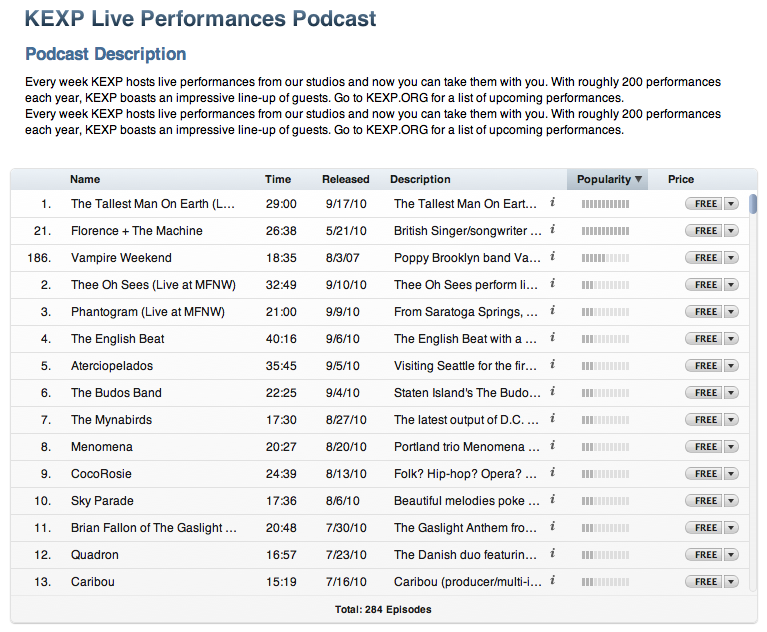Click info icon for The Budos Band
This screenshot has width=767, height=632.
552,391
